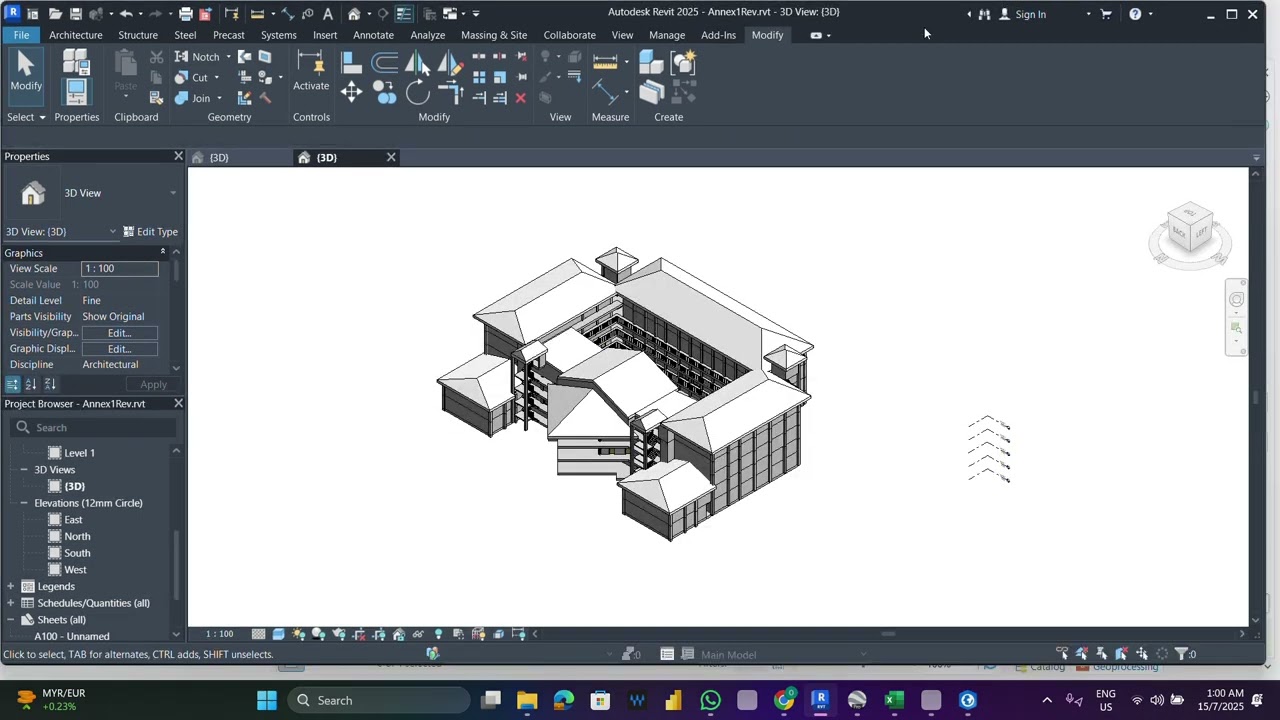Select the Align tool

click(351, 63)
